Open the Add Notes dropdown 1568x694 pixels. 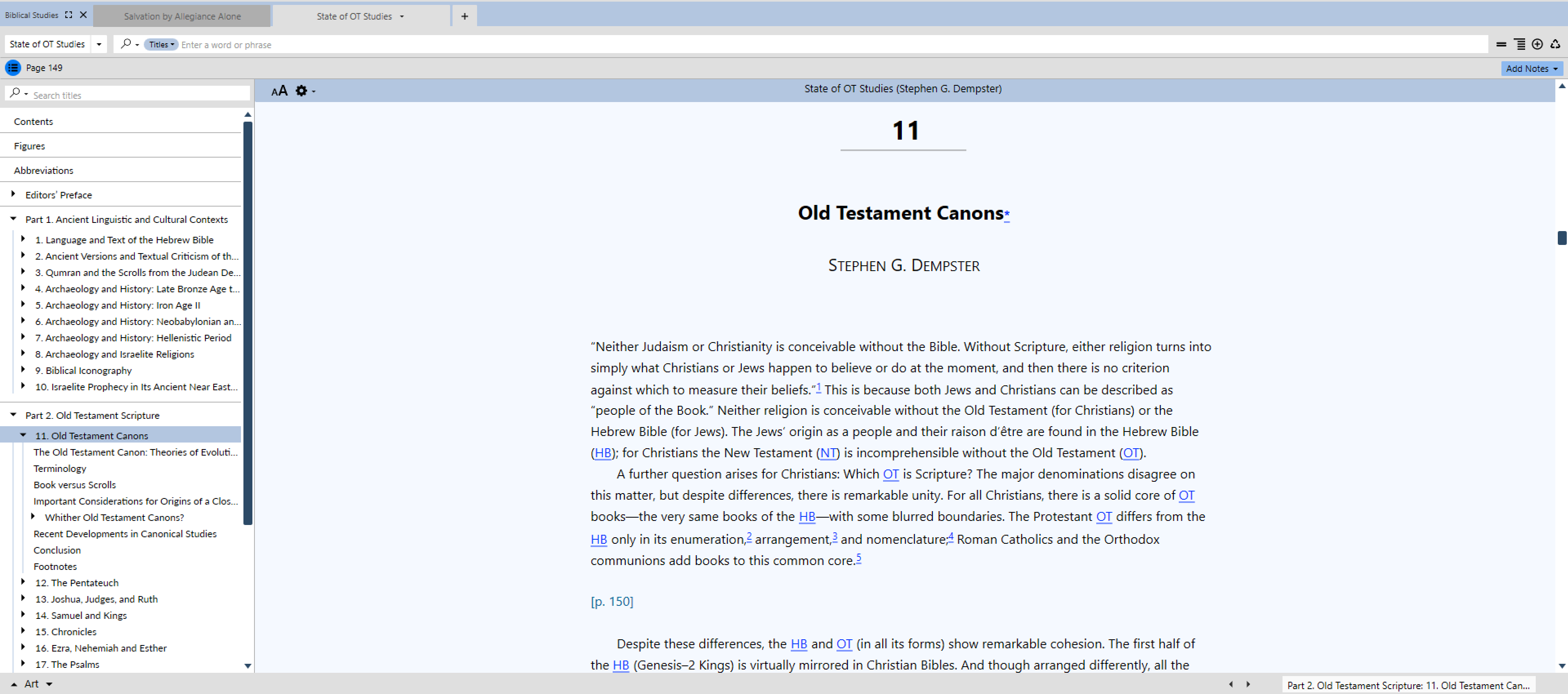click(1532, 69)
